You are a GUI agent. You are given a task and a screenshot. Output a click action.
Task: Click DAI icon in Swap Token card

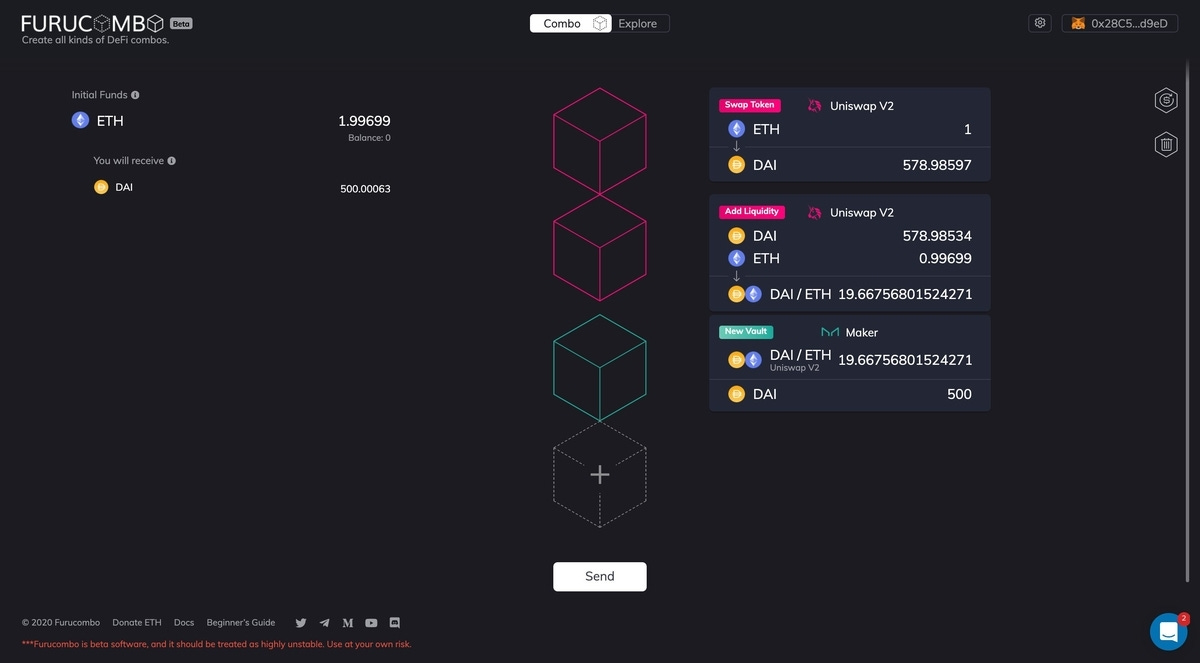(737, 165)
